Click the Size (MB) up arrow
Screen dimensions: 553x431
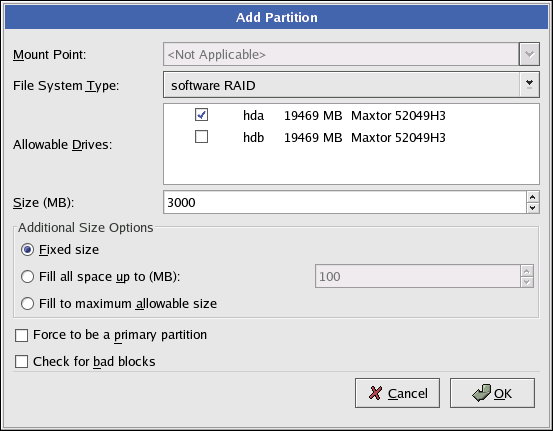(x=533, y=197)
